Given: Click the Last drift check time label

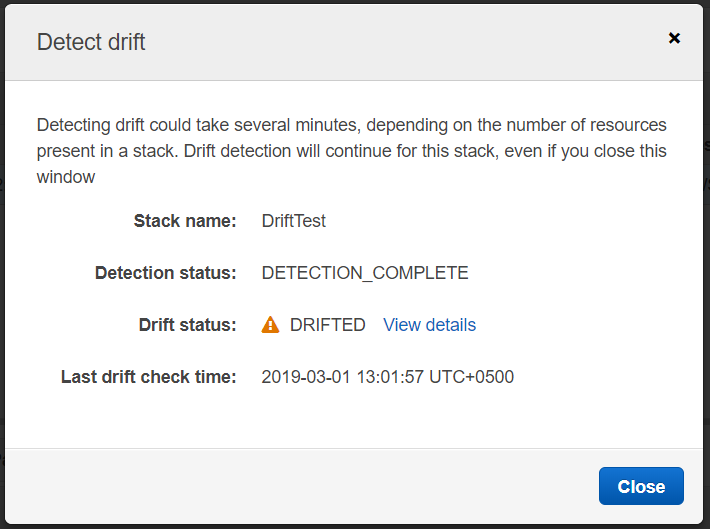Looking at the screenshot, I should pyautogui.click(x=149, y=377).
